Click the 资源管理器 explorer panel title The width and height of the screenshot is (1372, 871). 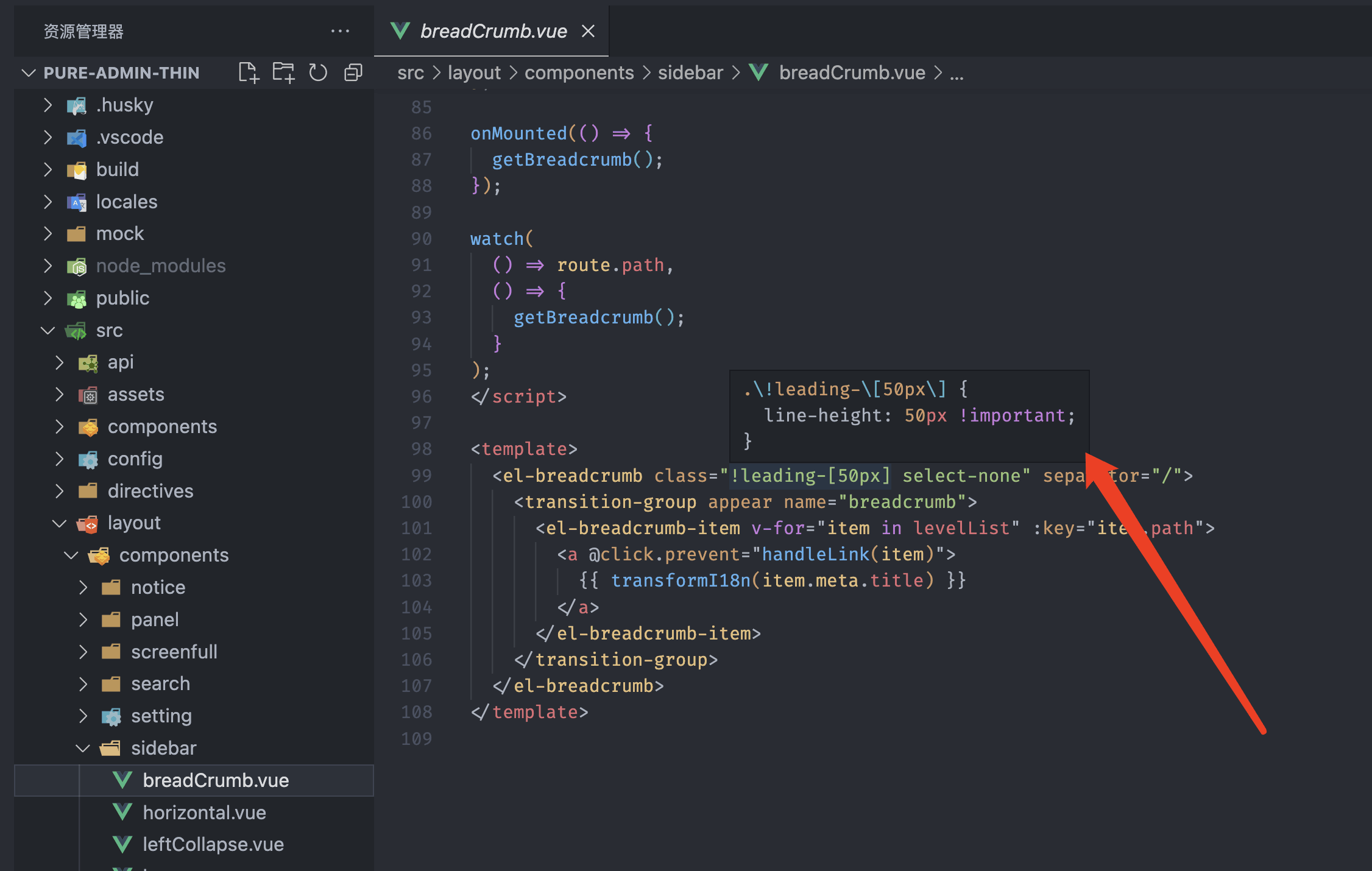(x=83, y=32)
